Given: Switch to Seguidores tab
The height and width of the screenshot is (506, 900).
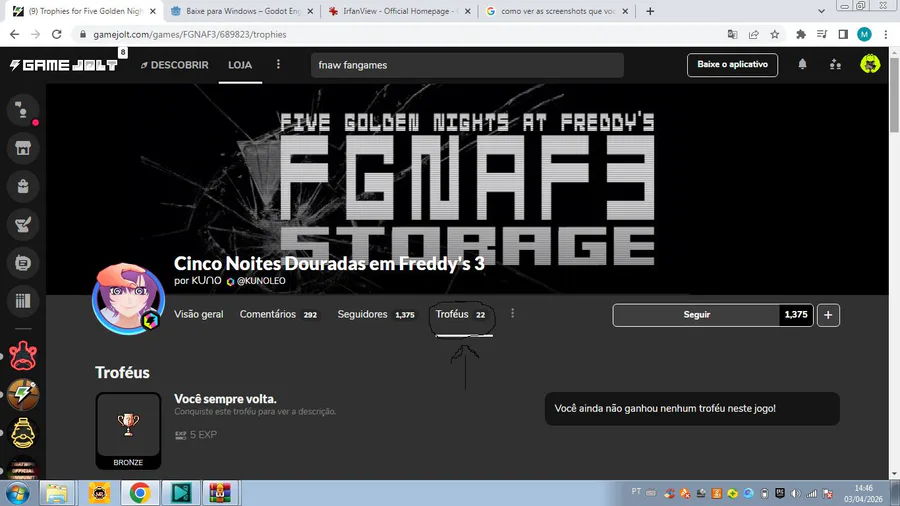Looking at the screenshot, I should point(376,314).
